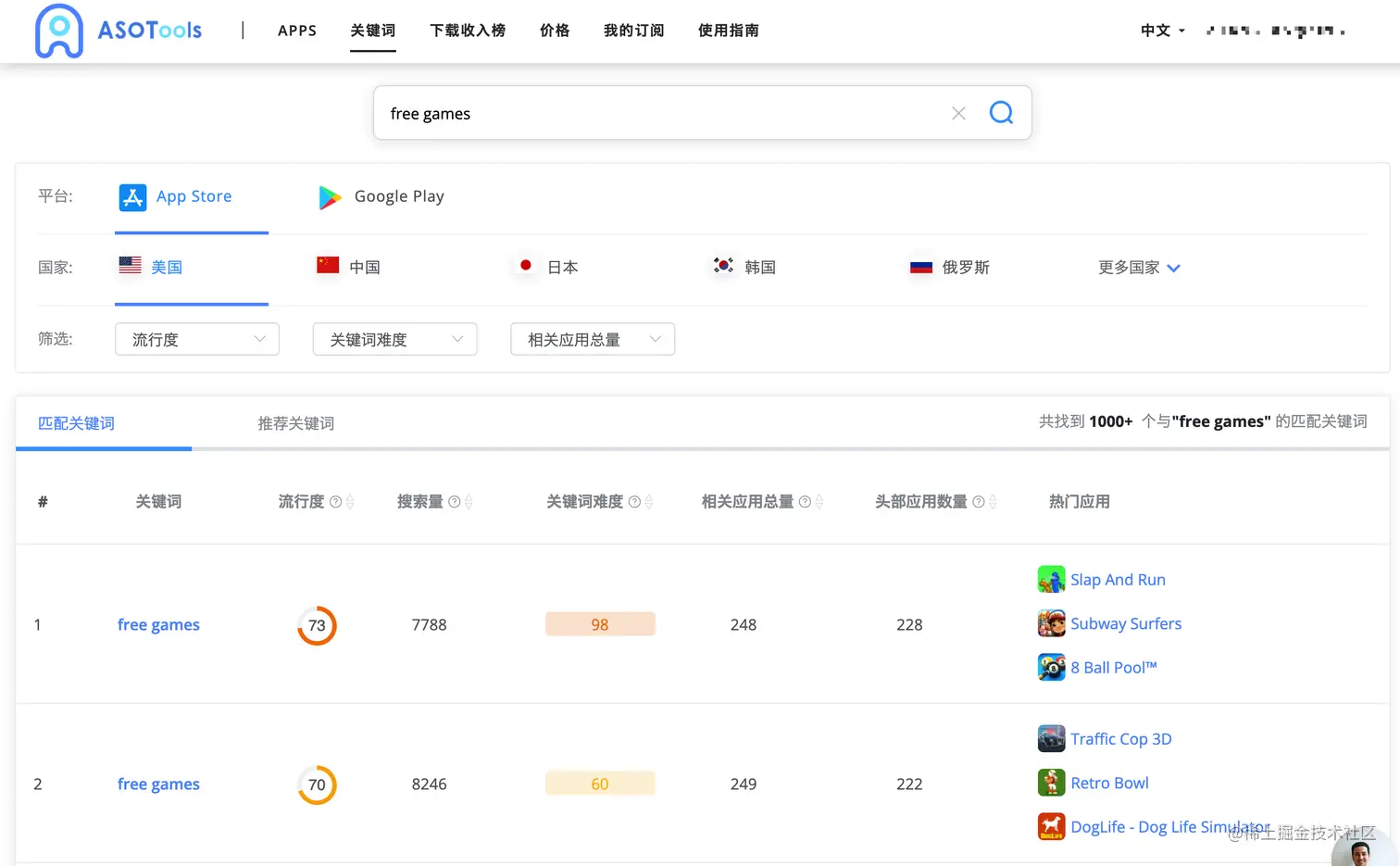
Task: Click the free games keyword link
Action: tap(157, 624)
